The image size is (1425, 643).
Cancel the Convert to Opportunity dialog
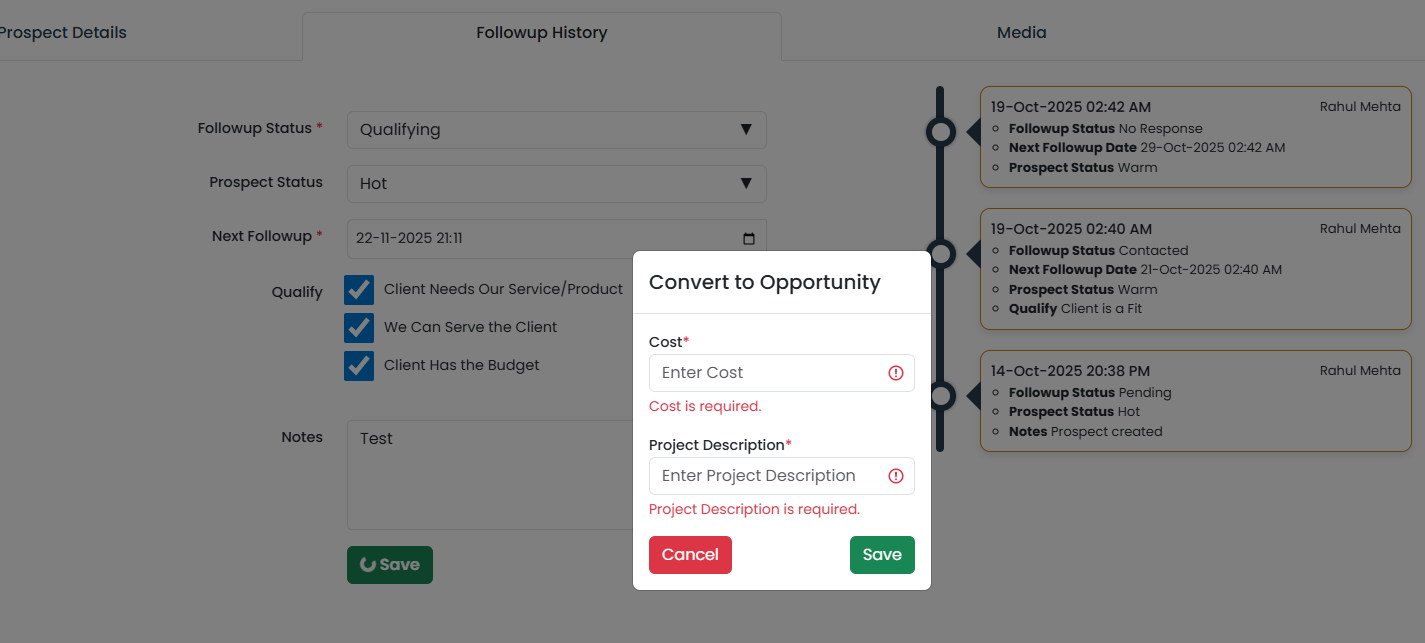(x=690, y=555)
